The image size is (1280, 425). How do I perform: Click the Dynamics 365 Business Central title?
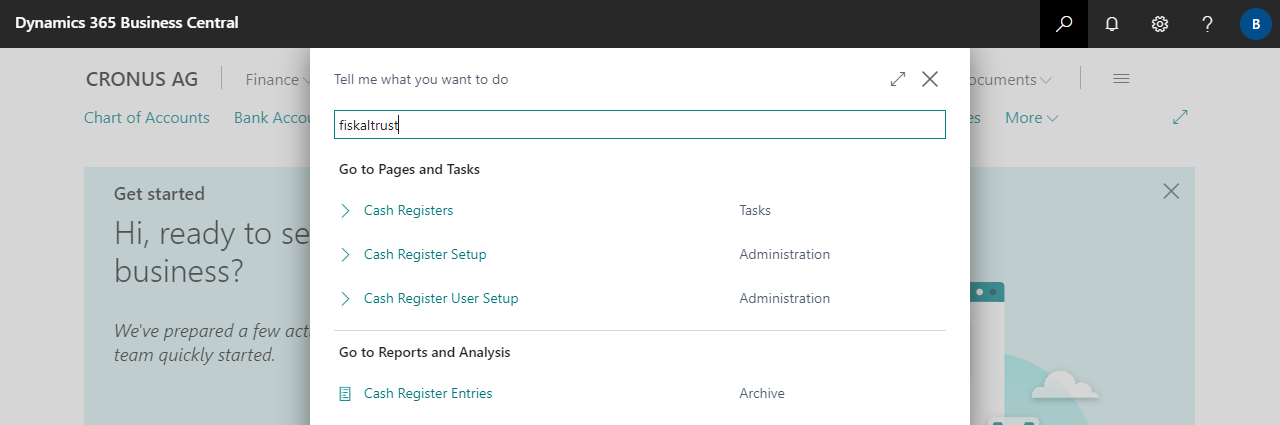(x=127, y=23)
